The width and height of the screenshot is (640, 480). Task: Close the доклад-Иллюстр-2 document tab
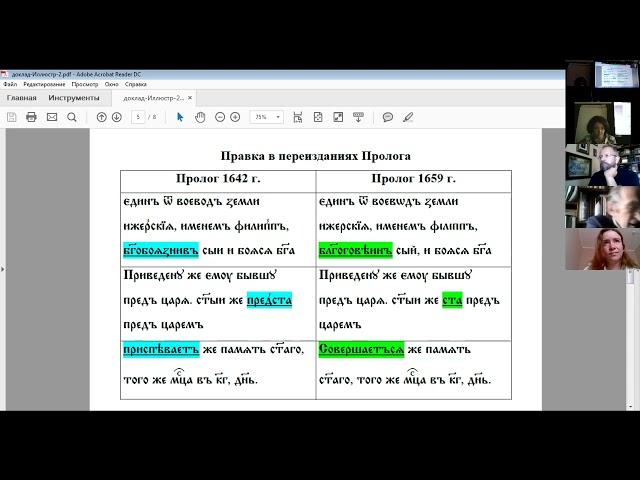190,98
